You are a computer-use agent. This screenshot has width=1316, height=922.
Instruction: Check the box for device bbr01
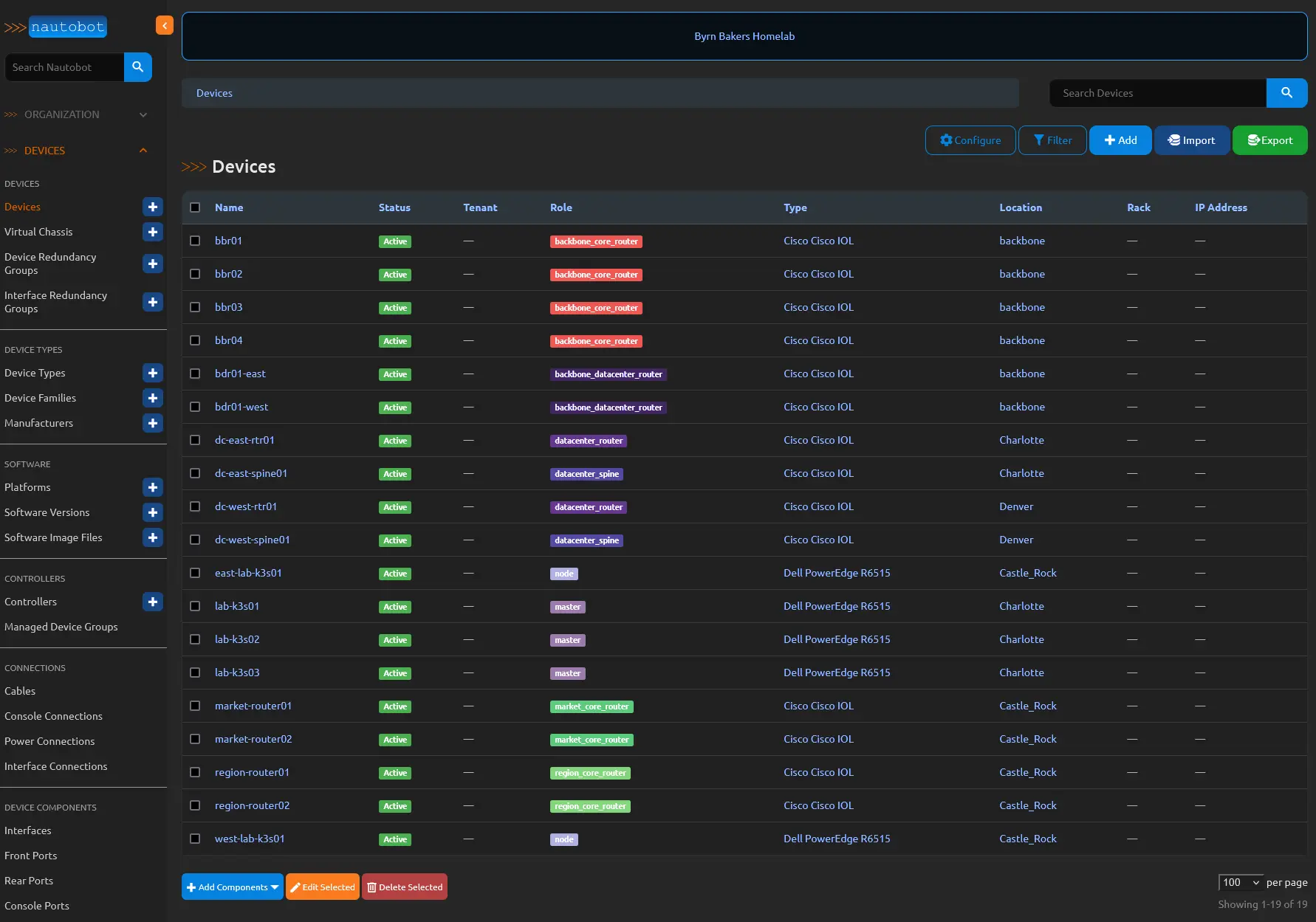(195, 241)
